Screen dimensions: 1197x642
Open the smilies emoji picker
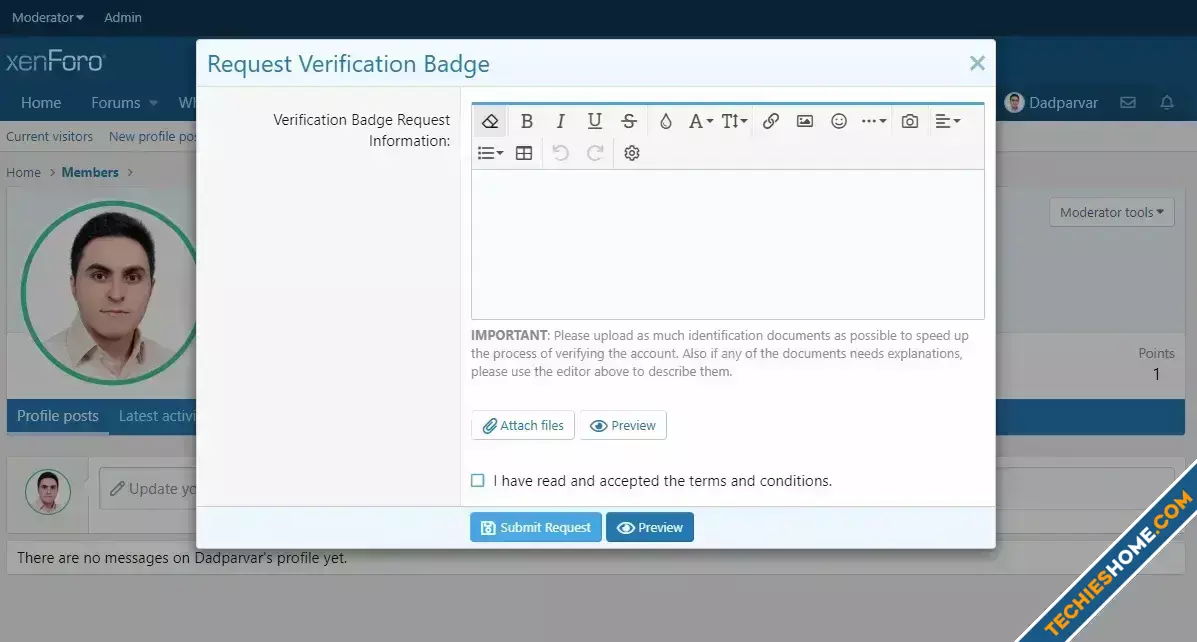coord(839,121)
